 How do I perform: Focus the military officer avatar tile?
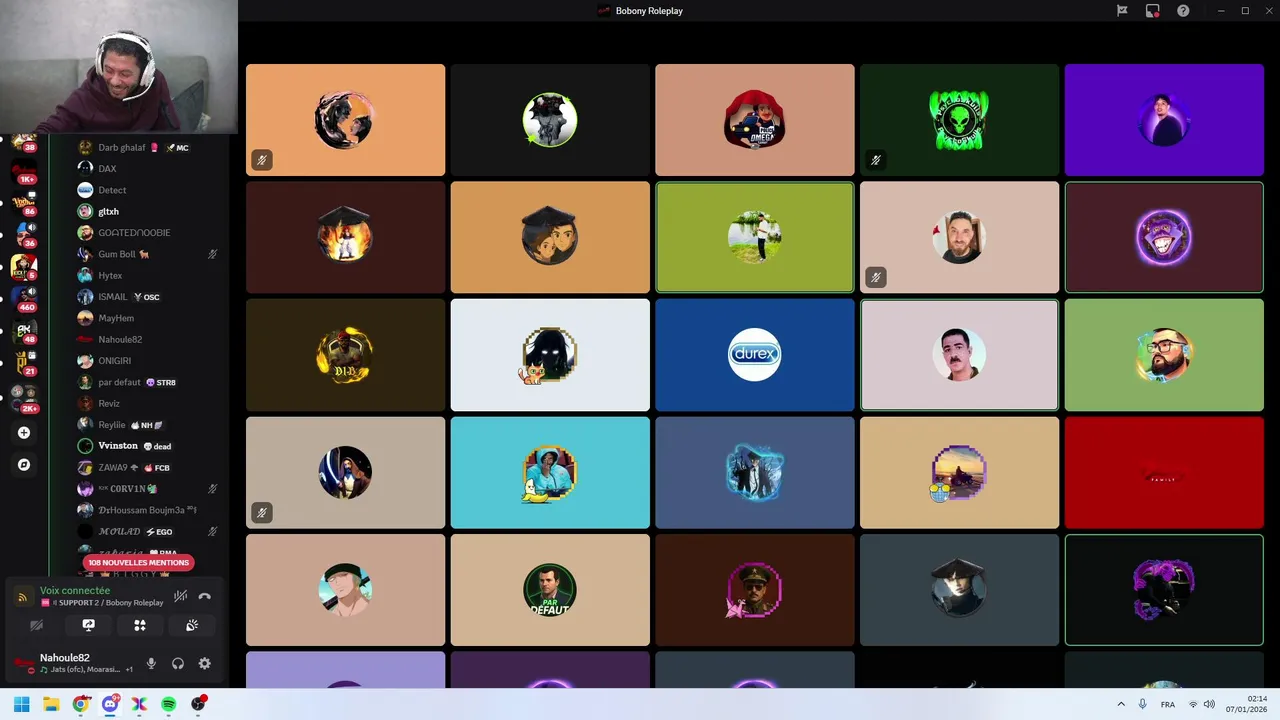(x=755, y=590)
